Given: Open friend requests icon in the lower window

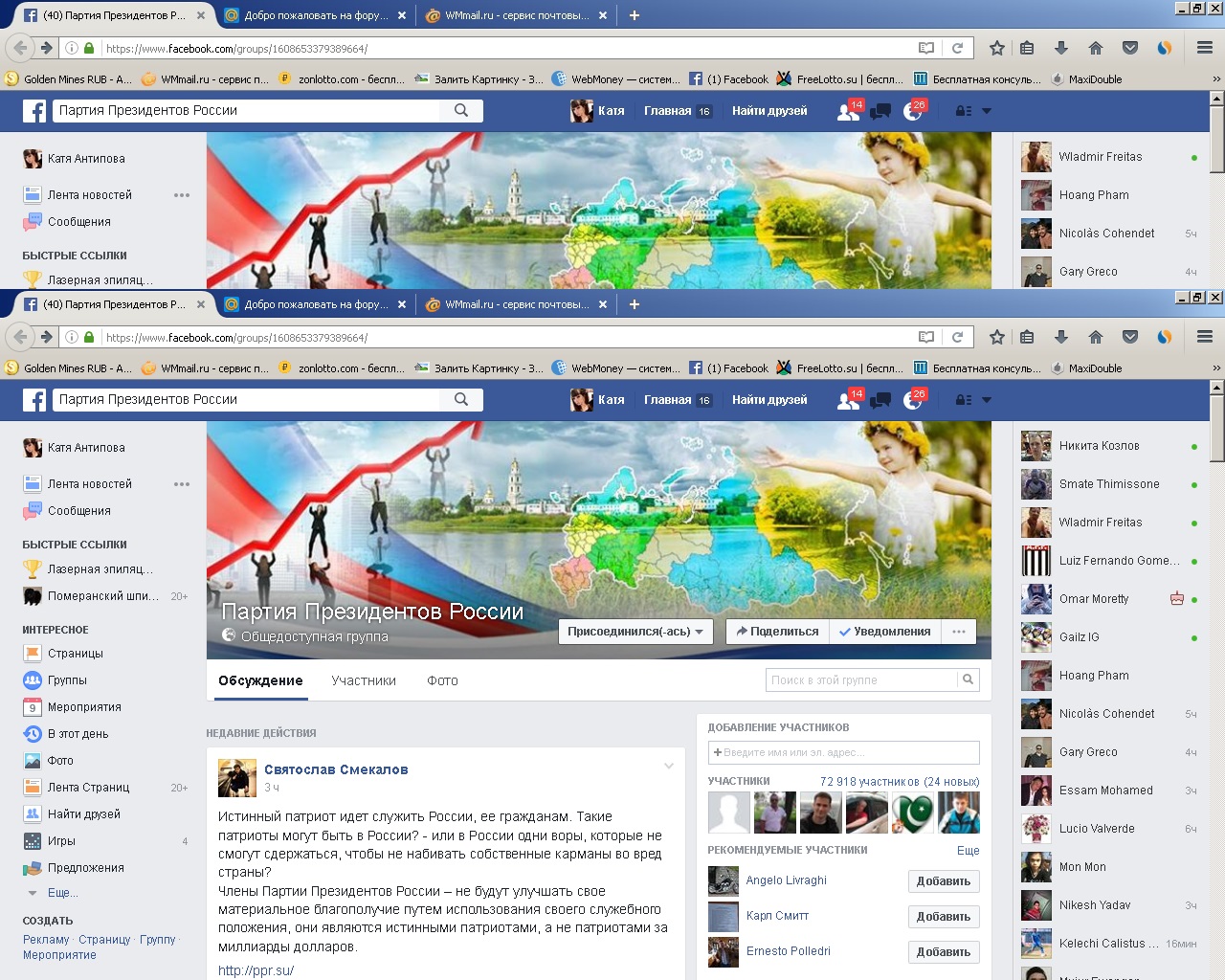Looking at the screenshot, I should [849, 401].
